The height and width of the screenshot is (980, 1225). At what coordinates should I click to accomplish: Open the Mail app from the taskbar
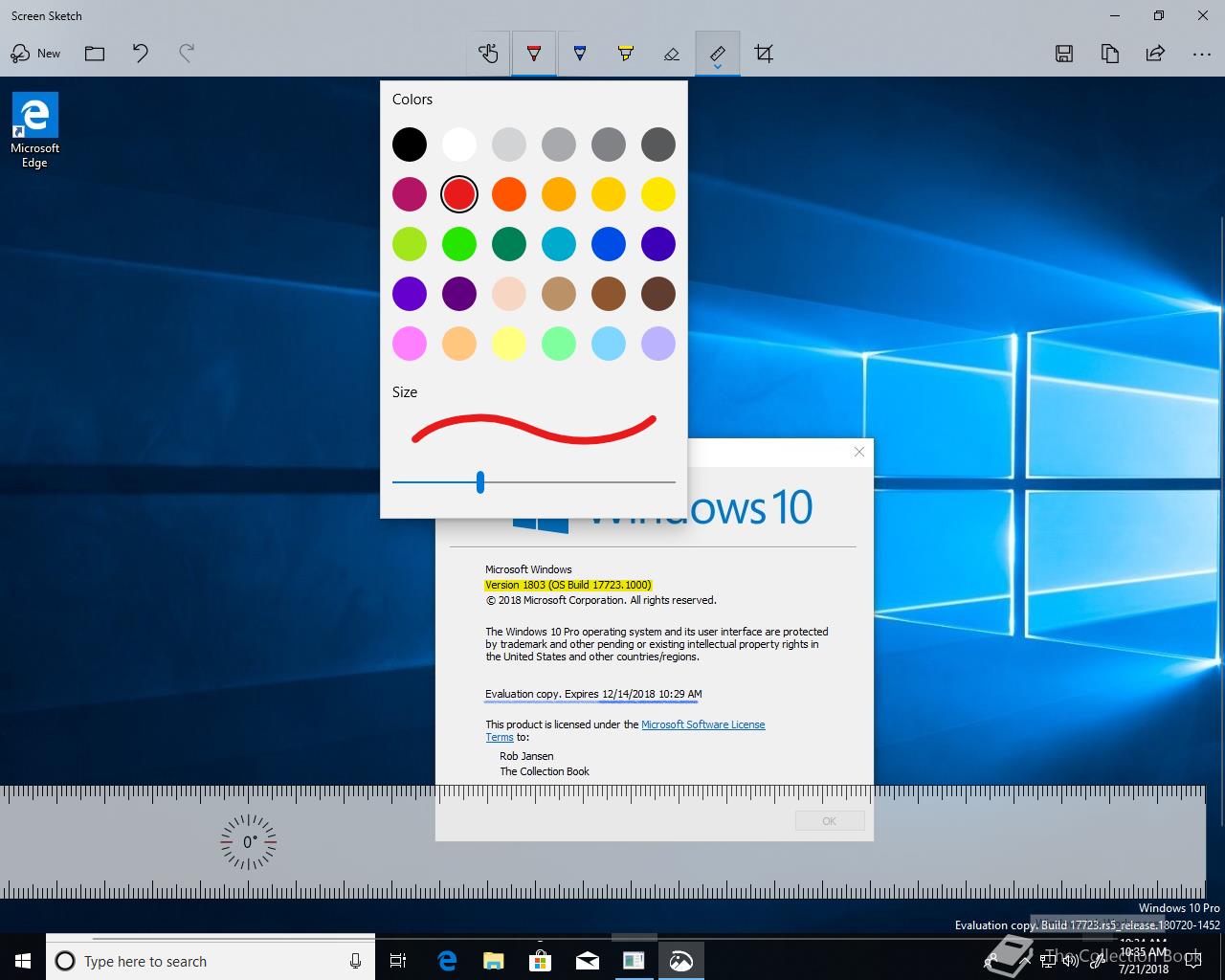[588, 961]
